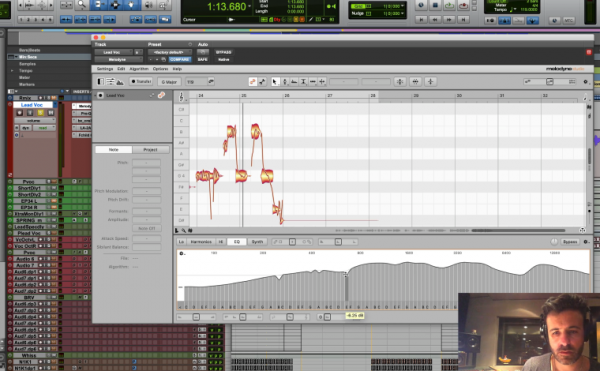600x371 pixels.
Task: Toggle the COMPARE button
Action: [x=179, y=59]
